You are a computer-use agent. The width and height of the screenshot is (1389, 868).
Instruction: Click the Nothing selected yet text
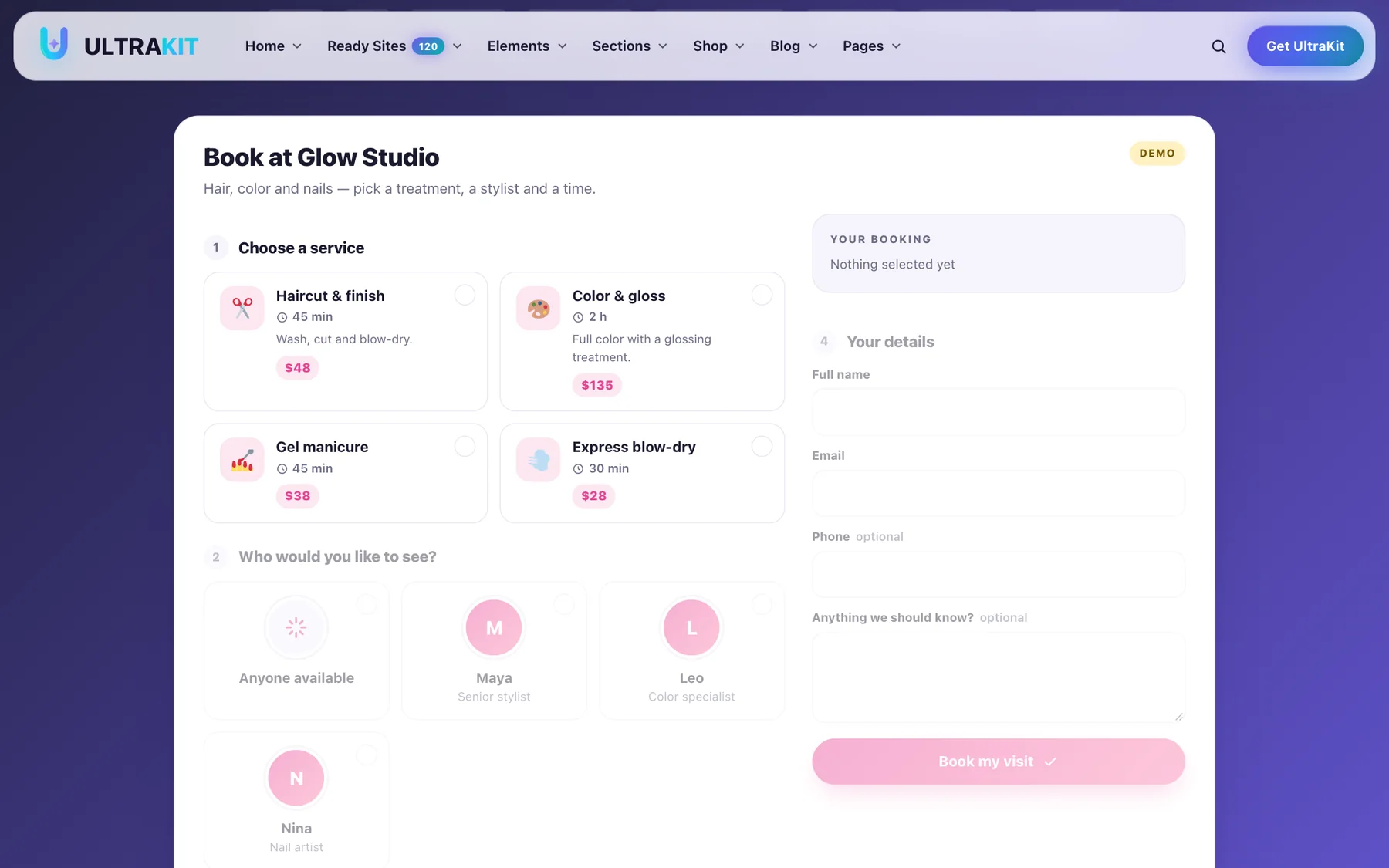click(892, 264)
